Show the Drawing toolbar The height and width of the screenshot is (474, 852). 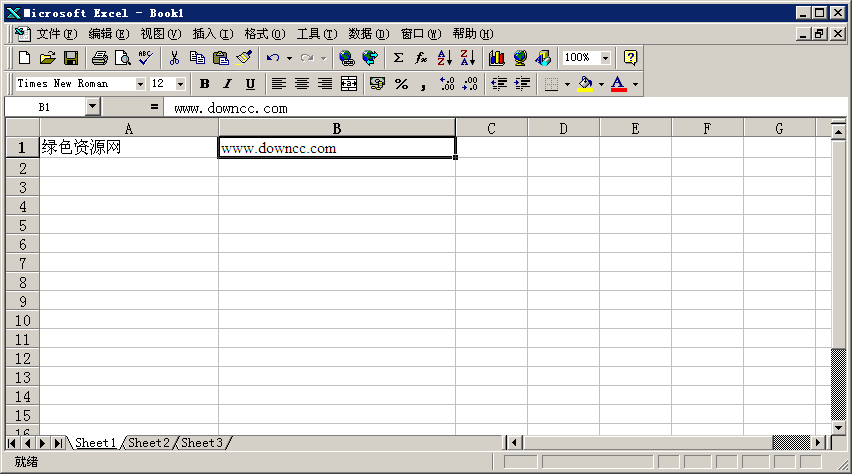click(x=543, y=58)
